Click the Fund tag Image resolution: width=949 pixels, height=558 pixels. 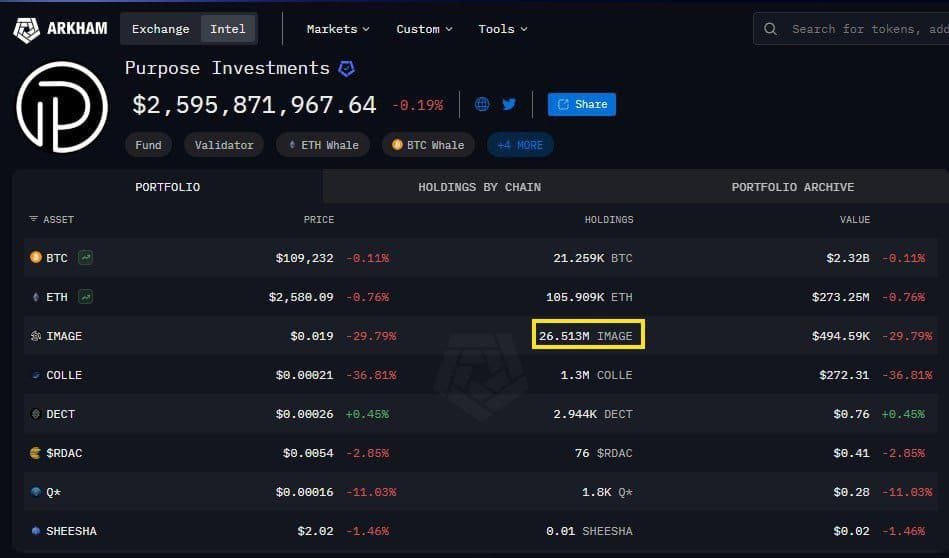pyautogui.click(x=148, y=145)
